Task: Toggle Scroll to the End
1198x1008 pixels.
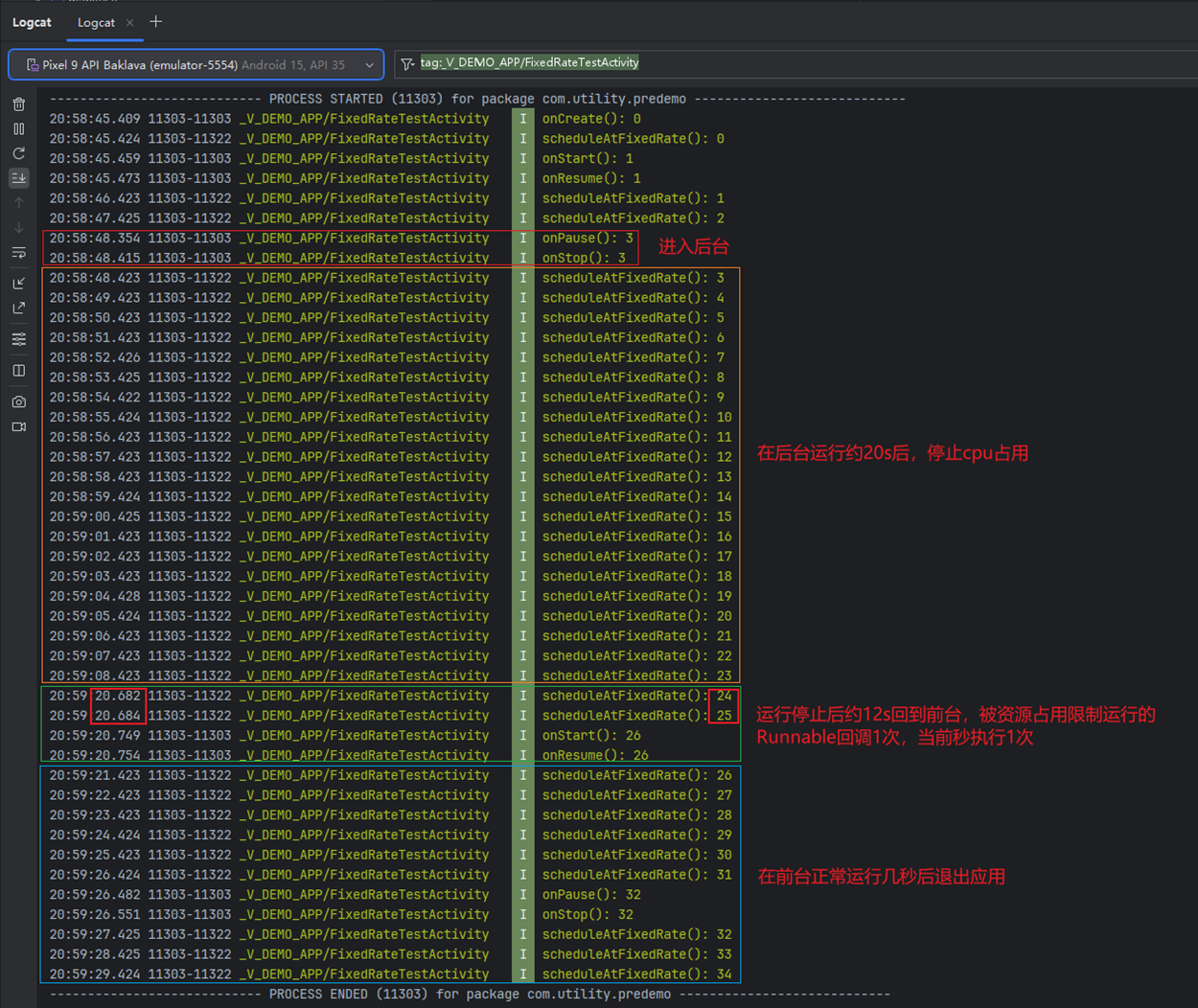Action: 19,178
